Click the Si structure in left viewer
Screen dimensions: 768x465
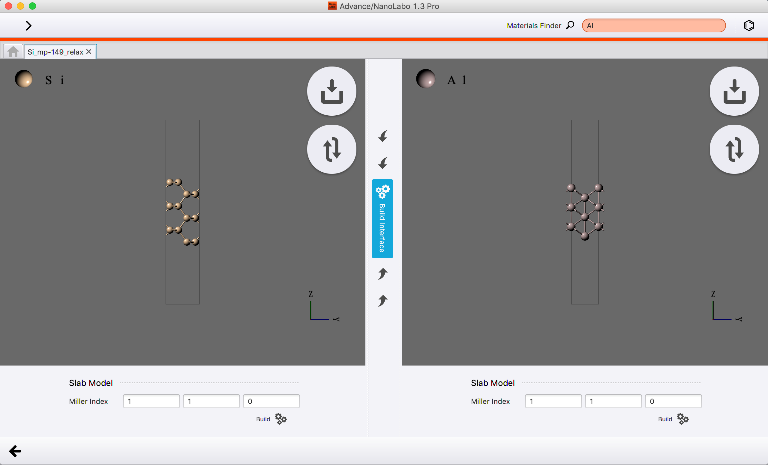pos(183,212)
